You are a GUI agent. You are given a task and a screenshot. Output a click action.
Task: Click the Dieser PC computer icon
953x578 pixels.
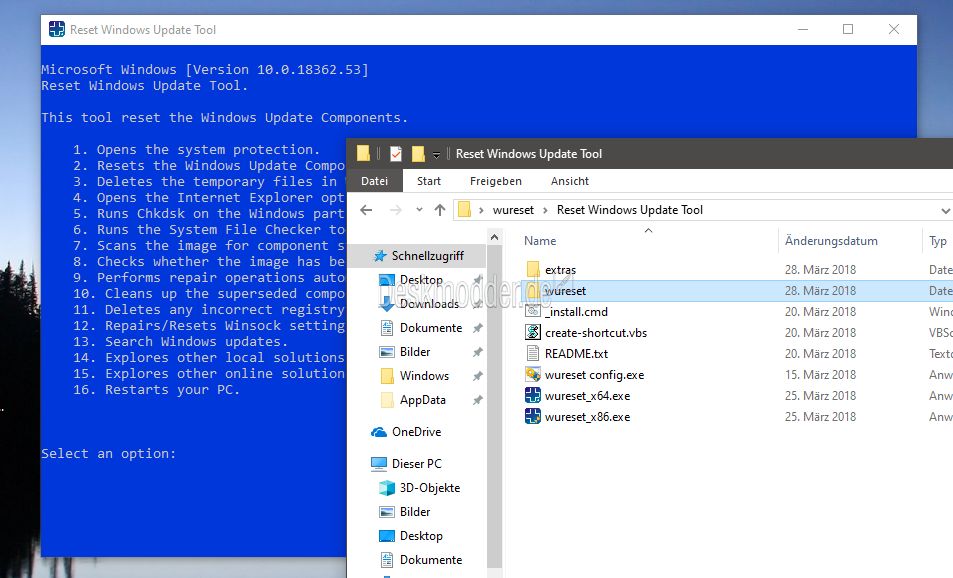pyautogui.click(x=379, y=464)
